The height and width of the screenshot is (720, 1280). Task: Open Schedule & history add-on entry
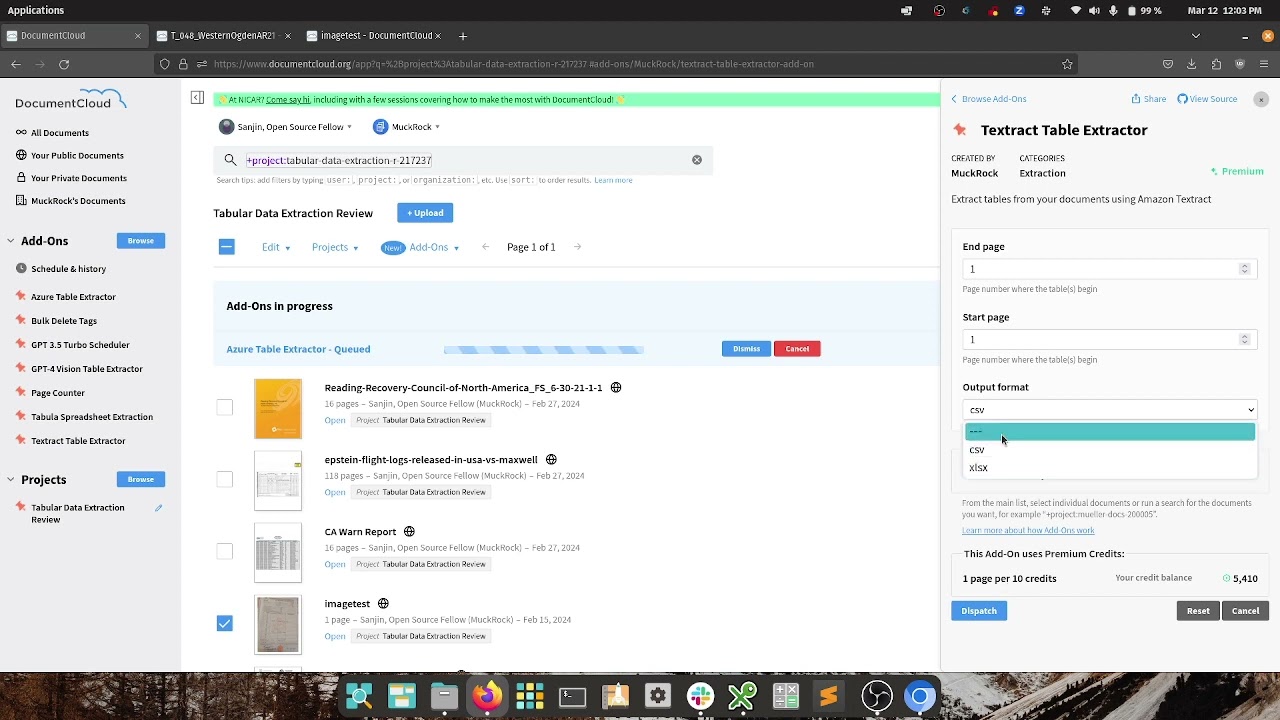(x=68, y=269)
